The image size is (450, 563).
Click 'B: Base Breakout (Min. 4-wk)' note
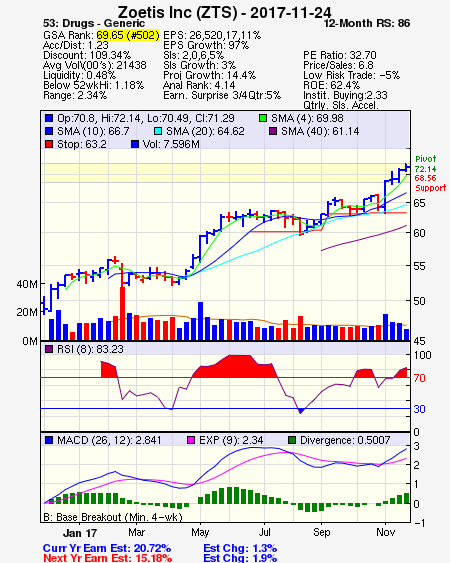[x=113, y=517]
